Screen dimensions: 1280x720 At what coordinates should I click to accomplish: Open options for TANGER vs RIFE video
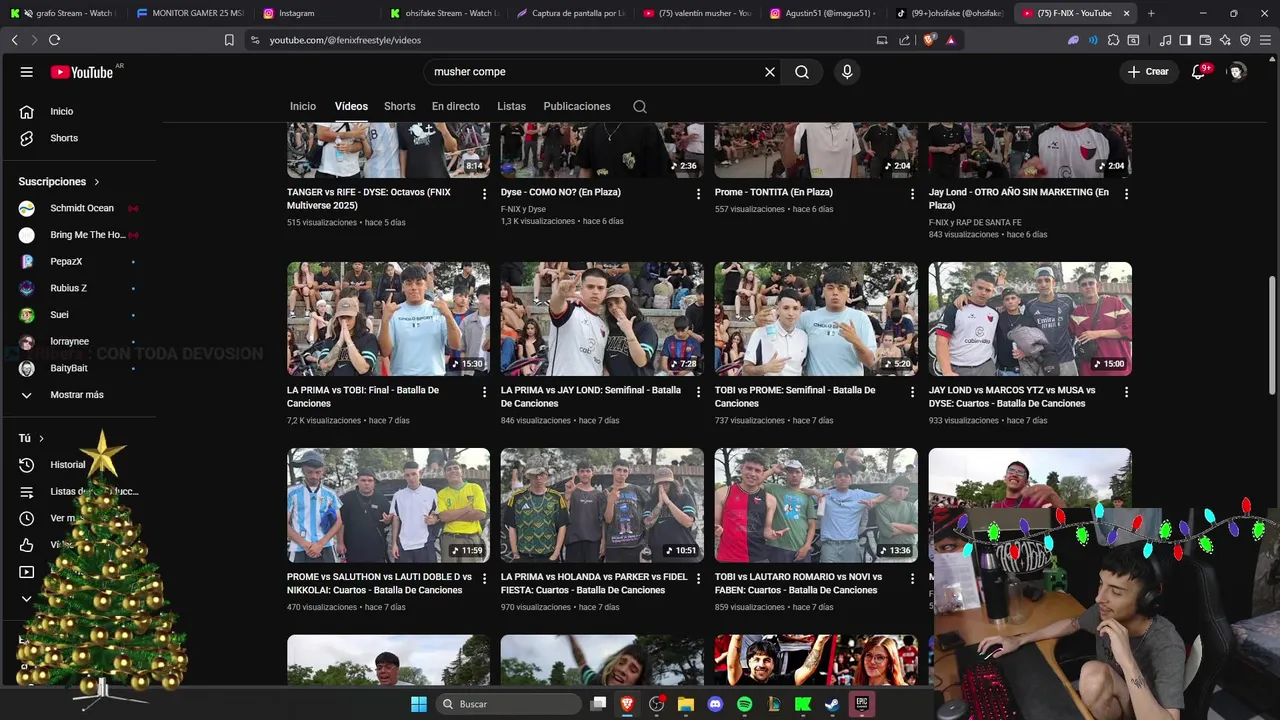click(x=484, y=194)
